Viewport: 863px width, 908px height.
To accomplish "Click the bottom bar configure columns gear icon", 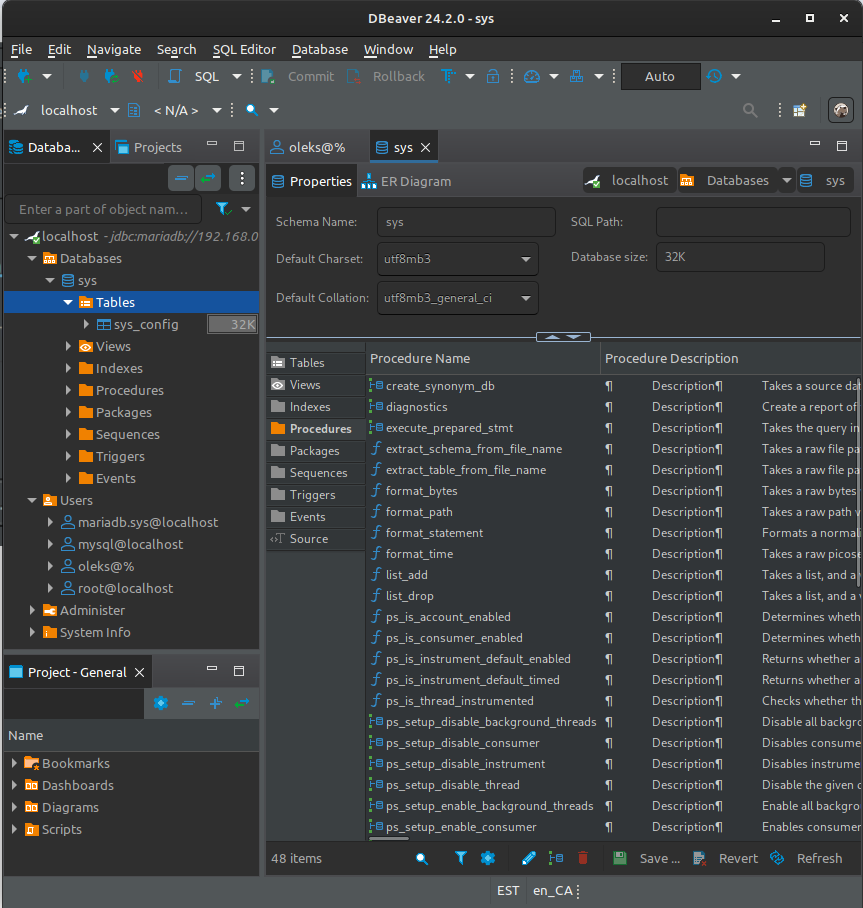I will click(488, 858).
